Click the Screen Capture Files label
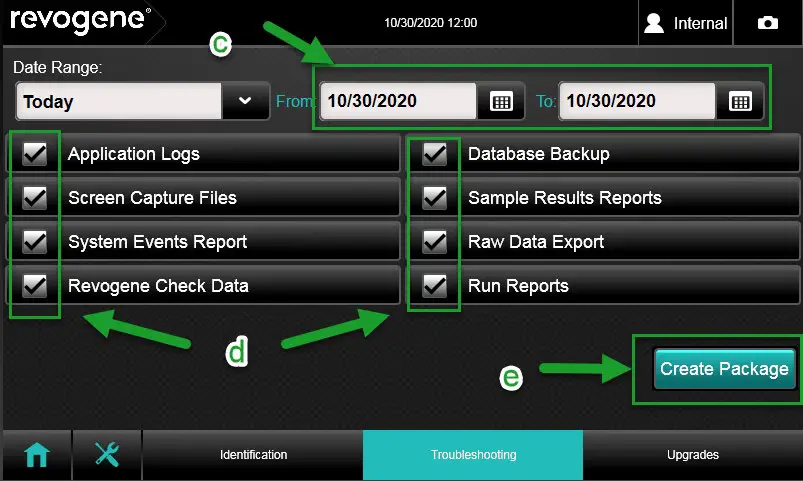This screenshot has height=481, width=803. click(x=152, y=198)
